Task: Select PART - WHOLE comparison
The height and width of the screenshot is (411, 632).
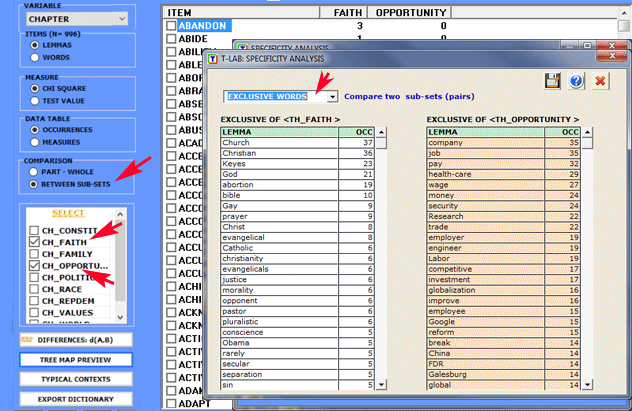Action: click(33, 172)
